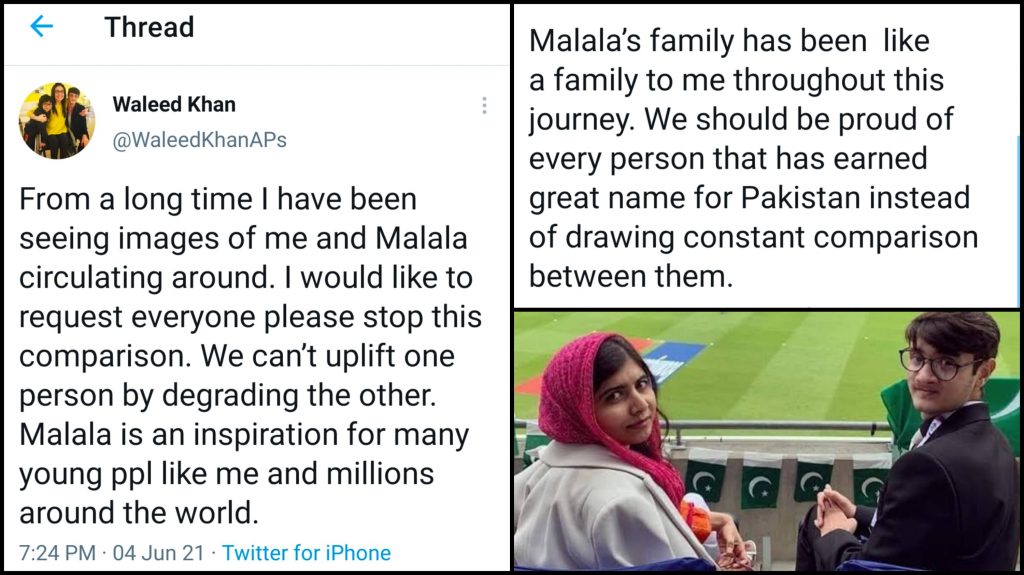The width and height of the screenshot is (1024, 575).
Task: Click the tweet beginning "From a long time"
Action: [250, 355]
